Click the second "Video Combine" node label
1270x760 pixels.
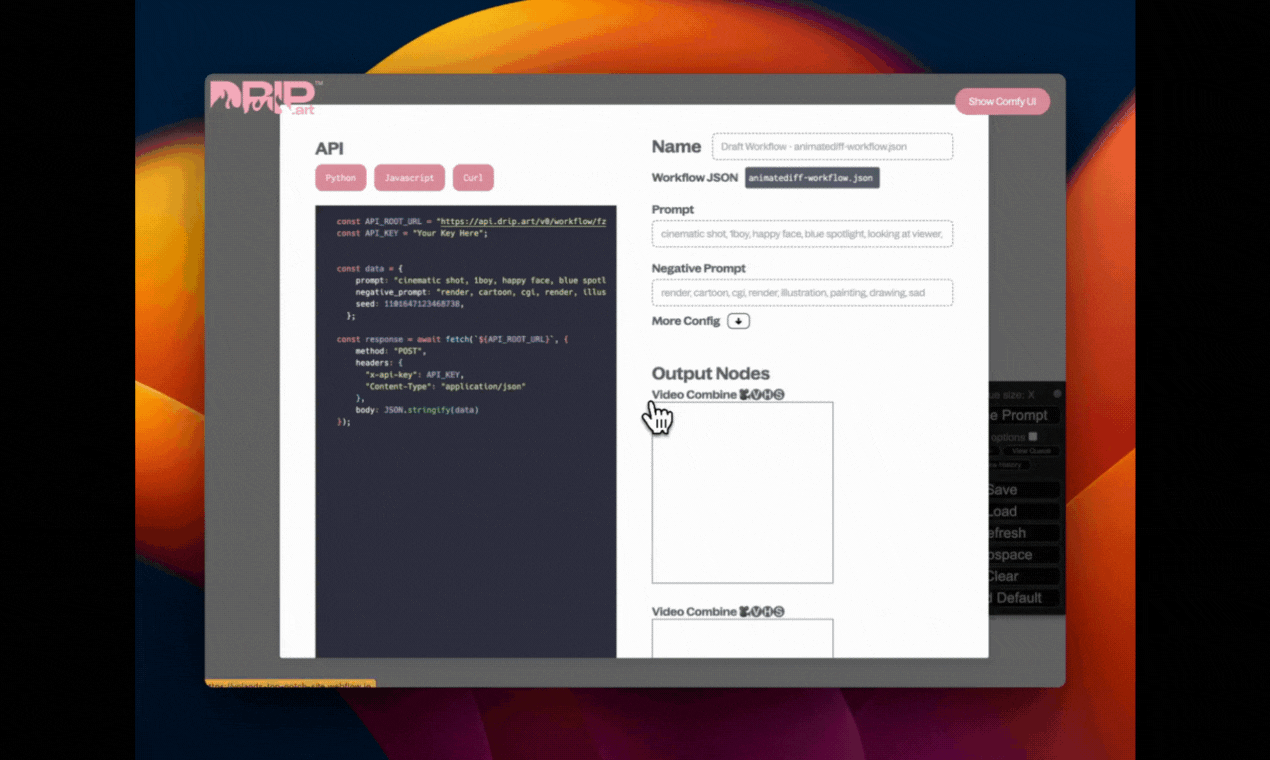click(718, 611)
